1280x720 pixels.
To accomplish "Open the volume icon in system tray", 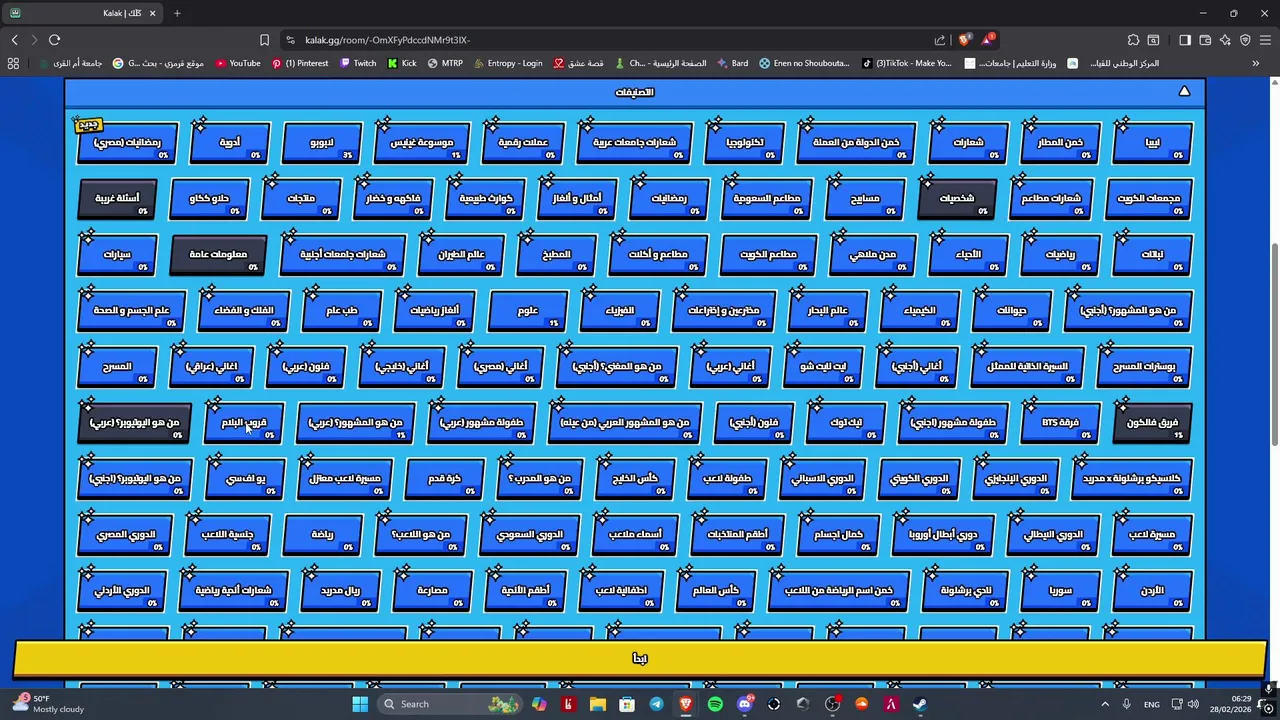I will (x=1192, y=704).
